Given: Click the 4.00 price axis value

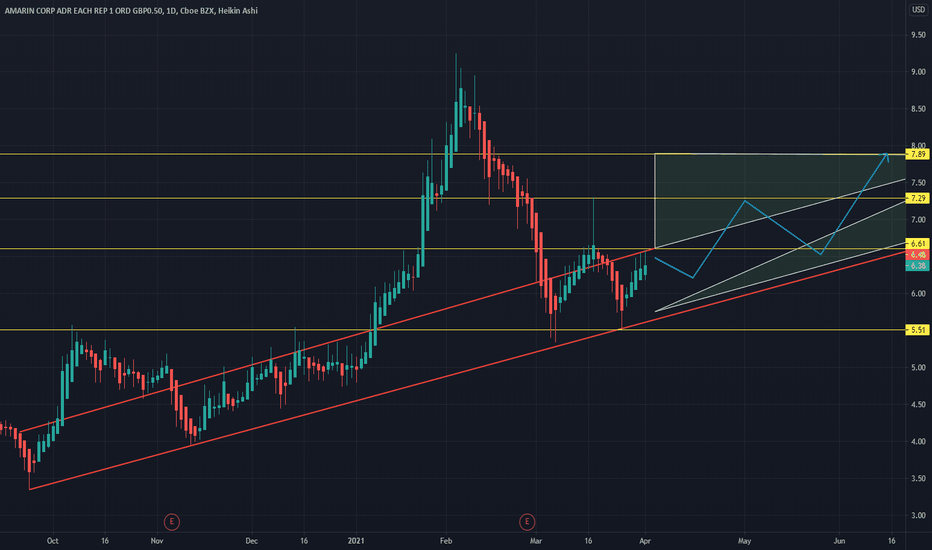Looking at the screenshot, I should click(918, 441).
